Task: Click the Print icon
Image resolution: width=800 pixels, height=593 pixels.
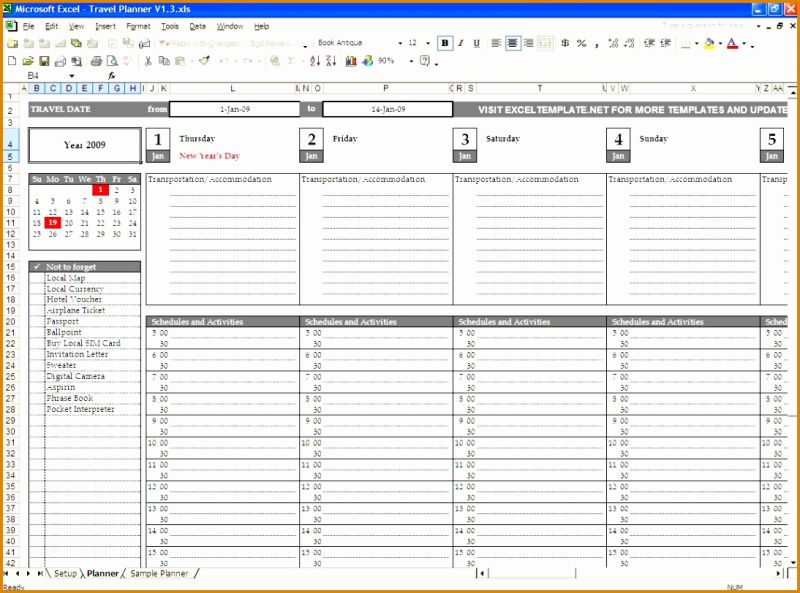Action: [96, 61]
